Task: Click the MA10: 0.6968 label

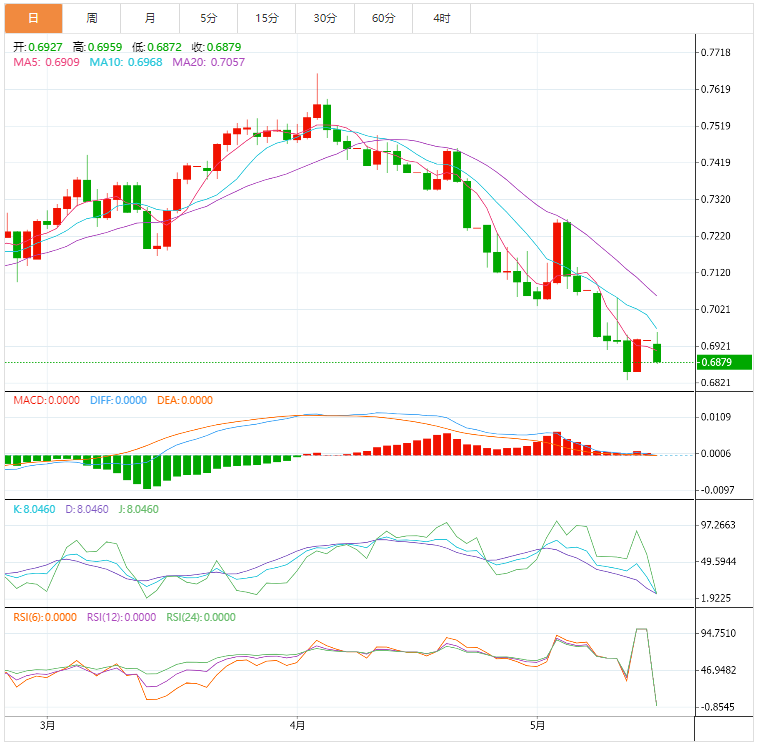Action: (x=126, y=62)
